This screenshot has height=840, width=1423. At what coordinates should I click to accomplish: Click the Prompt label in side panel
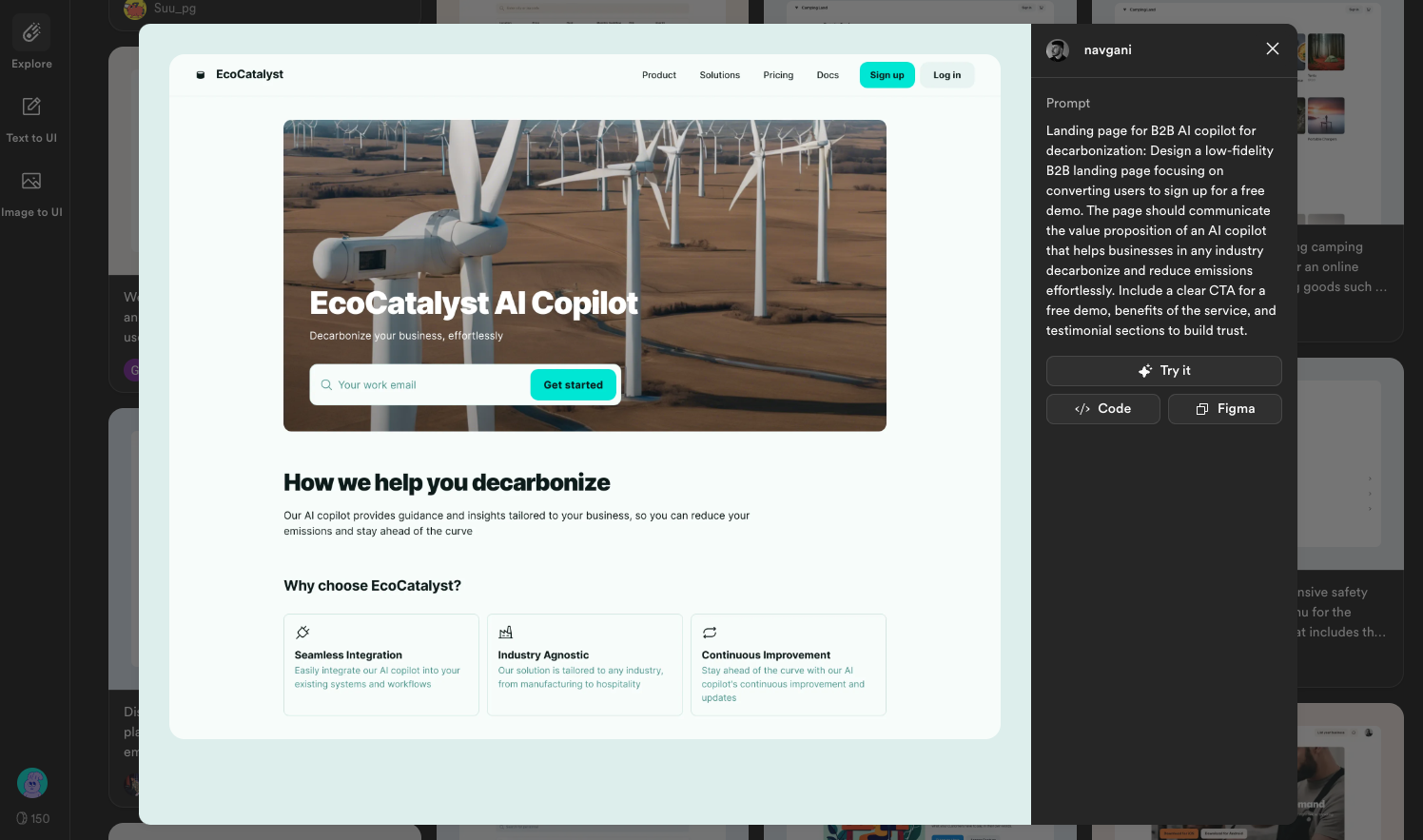pyautogui.click(x=1068, y=104)
